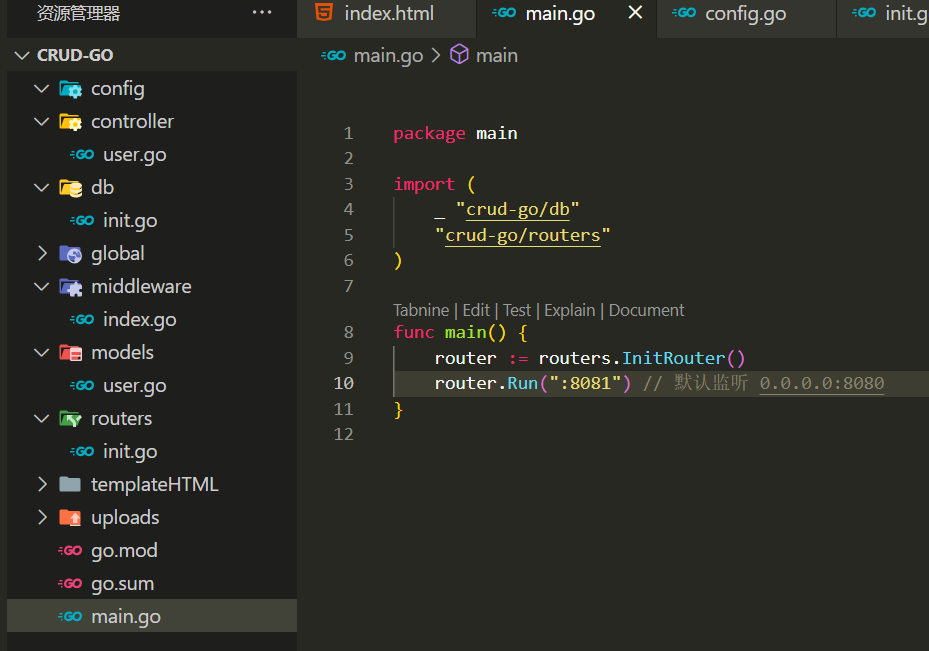Click line number 8 in gutter
This screenshot has width=929, height=651.
348,332
